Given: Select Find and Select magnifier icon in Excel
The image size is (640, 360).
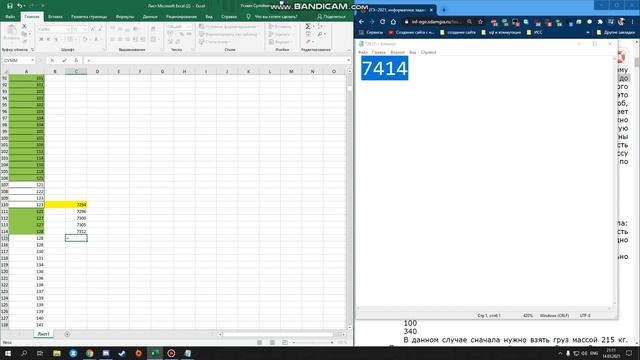Looking at the screenshot, I should click(x=321, y=34).
